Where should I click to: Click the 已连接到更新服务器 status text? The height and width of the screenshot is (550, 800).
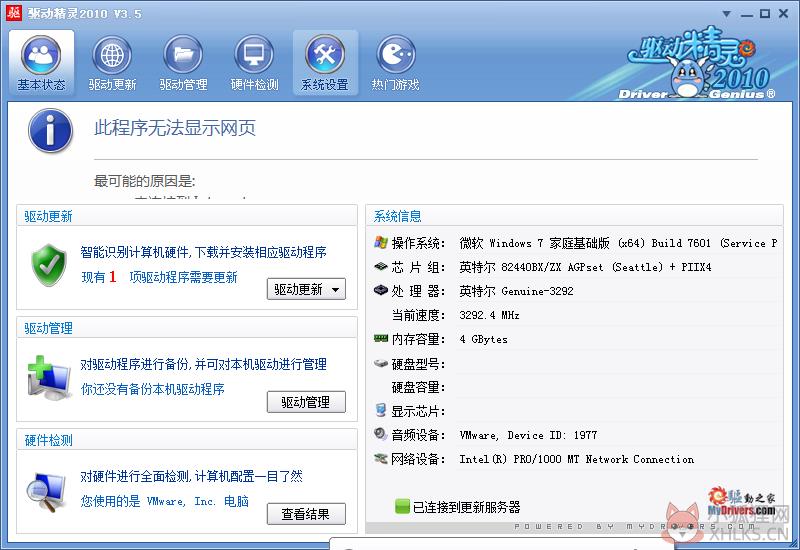[x=466, y=507]
